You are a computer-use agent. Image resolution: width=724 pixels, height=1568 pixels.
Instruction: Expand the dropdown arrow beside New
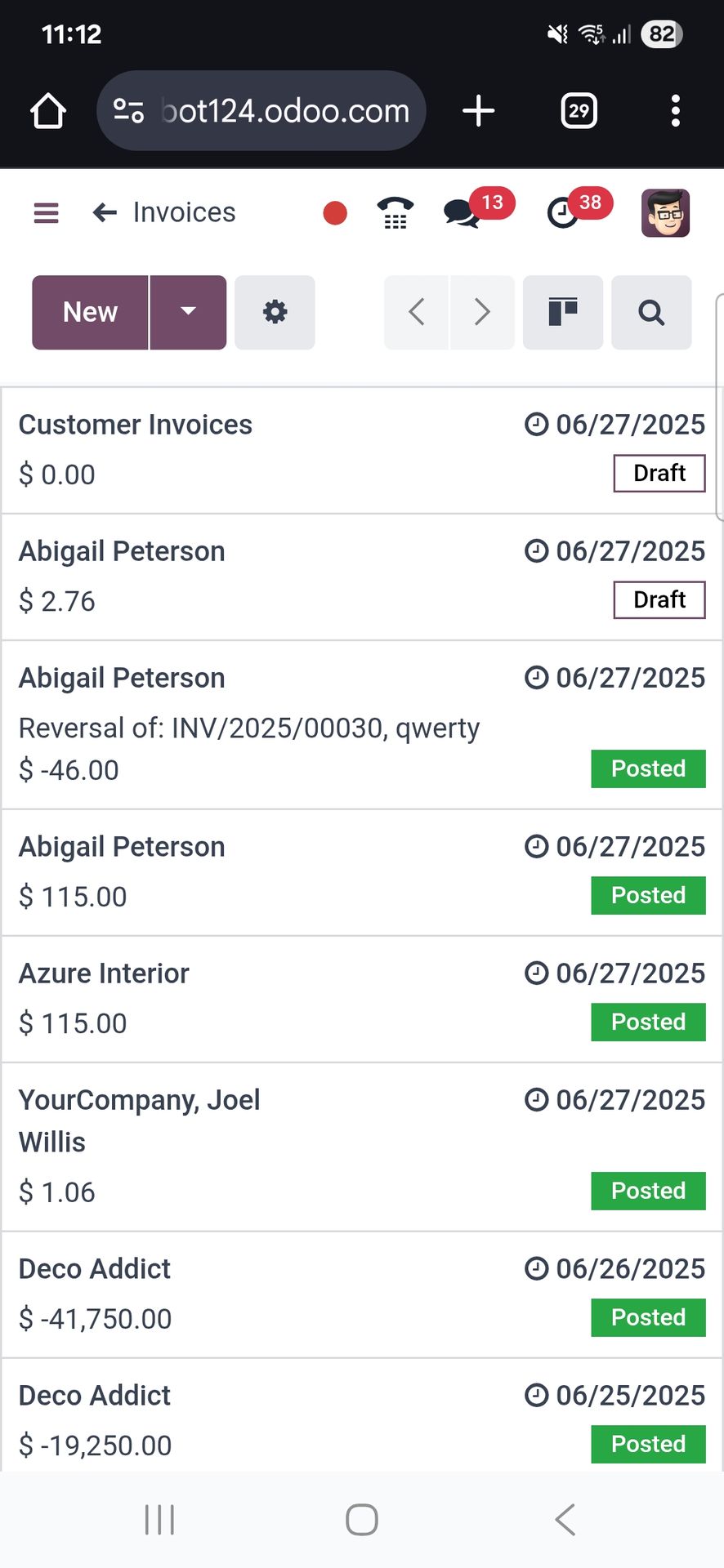click(x=188, y=312)
